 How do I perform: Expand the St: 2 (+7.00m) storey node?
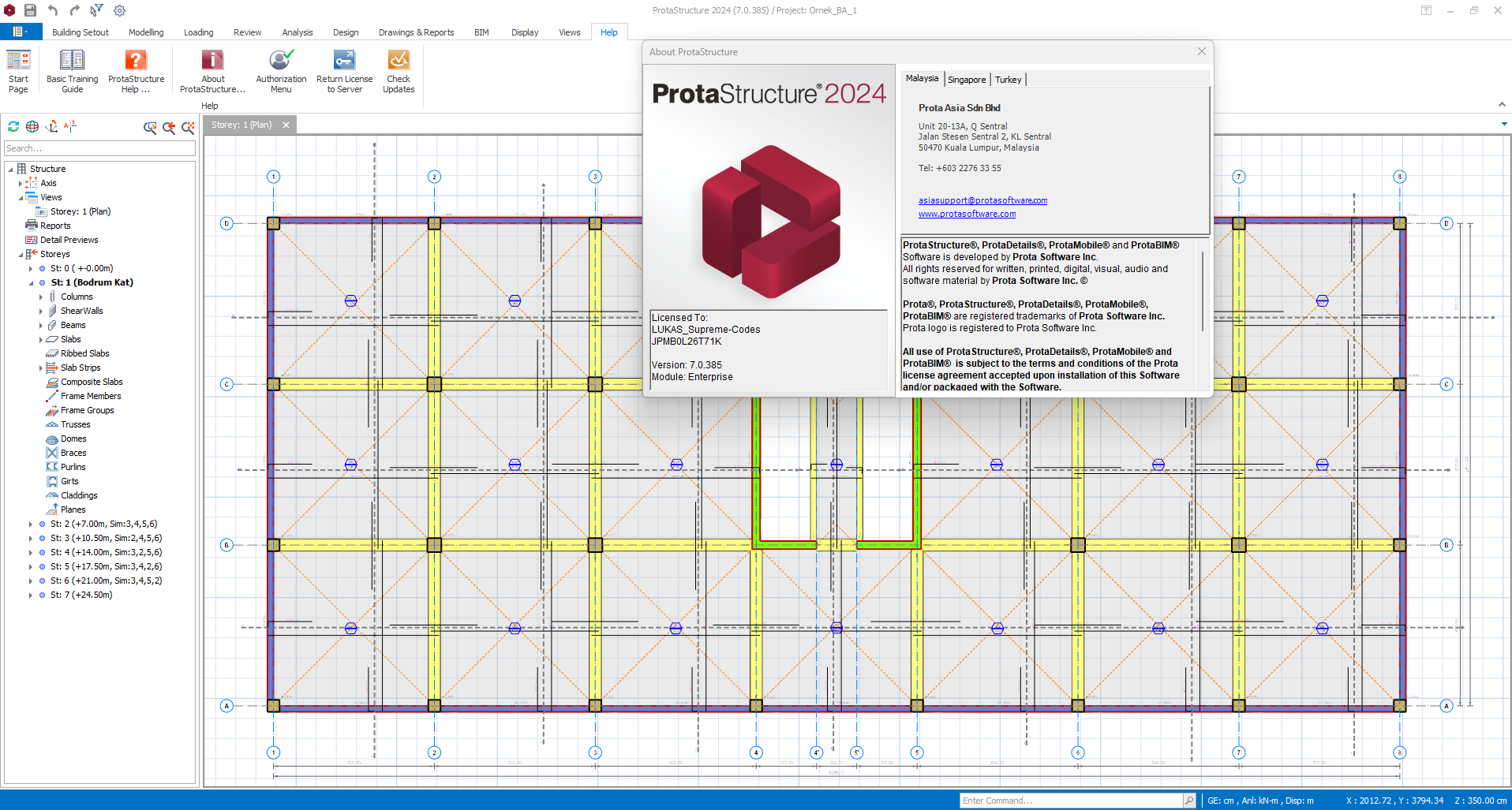[30, 524]
